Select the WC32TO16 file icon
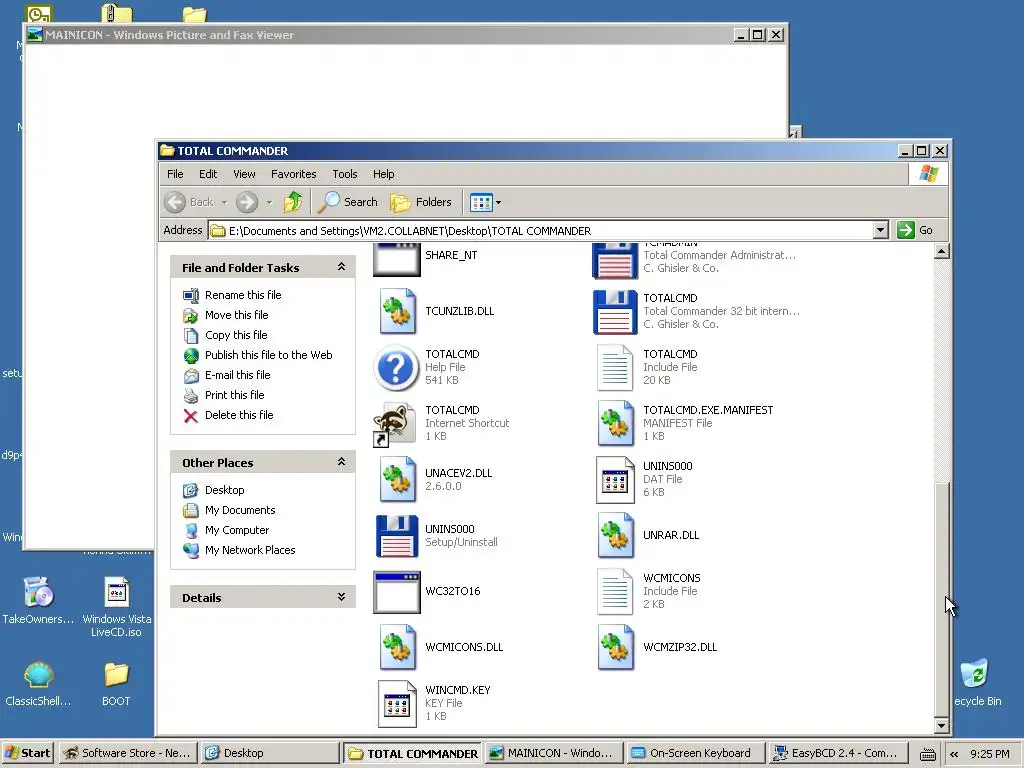 pos(396,592)
